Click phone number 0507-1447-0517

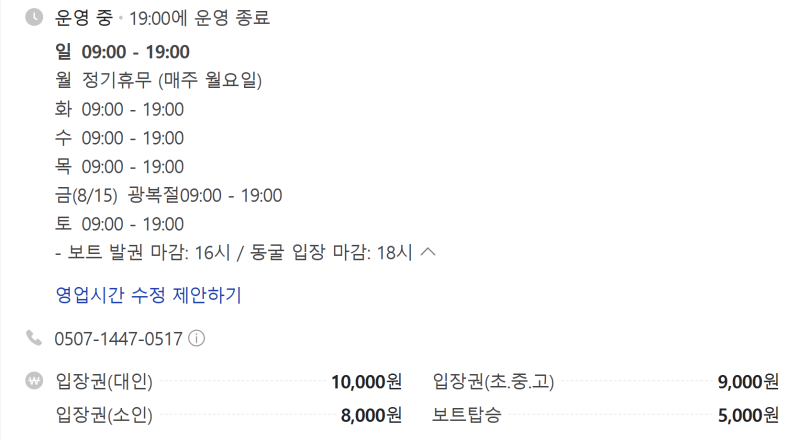click(118, 338)
